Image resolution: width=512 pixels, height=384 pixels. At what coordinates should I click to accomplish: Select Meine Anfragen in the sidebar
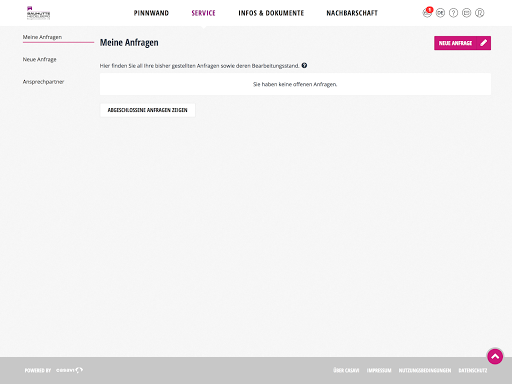42,37
